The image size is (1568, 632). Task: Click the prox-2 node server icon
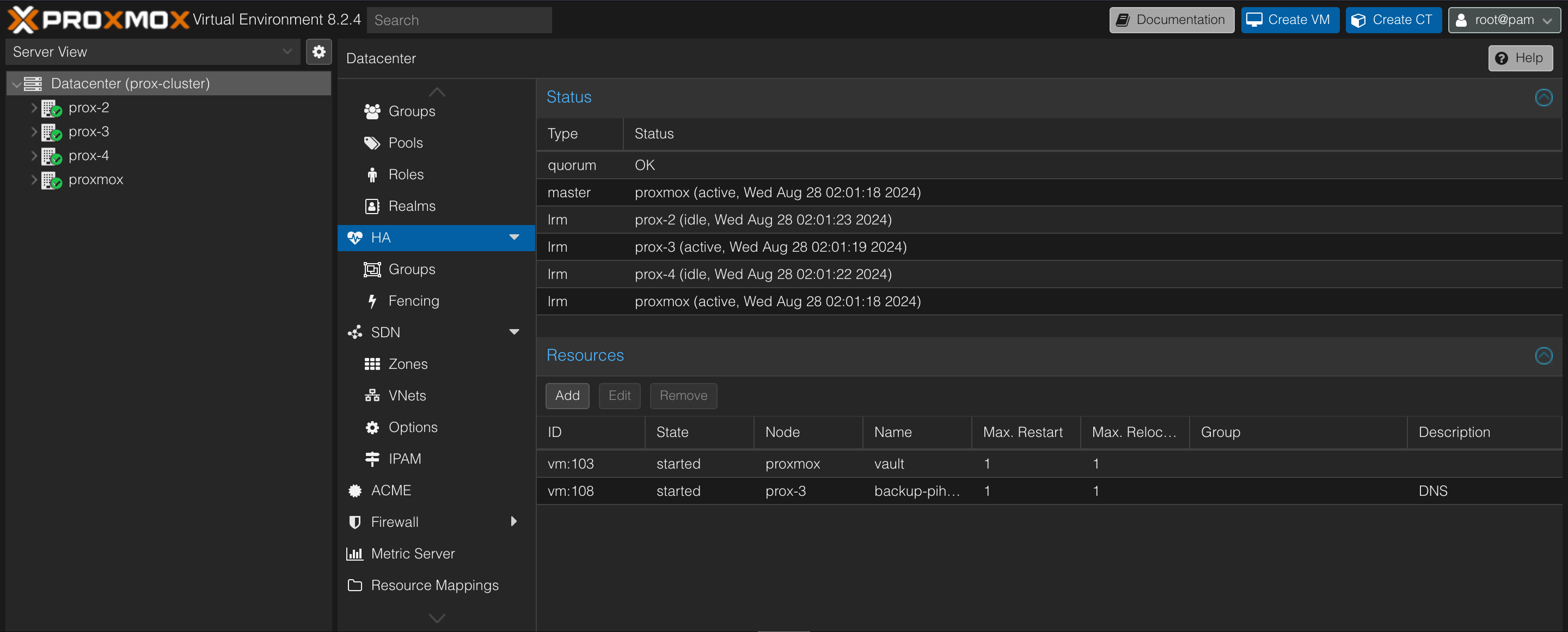tap(51, 108)
